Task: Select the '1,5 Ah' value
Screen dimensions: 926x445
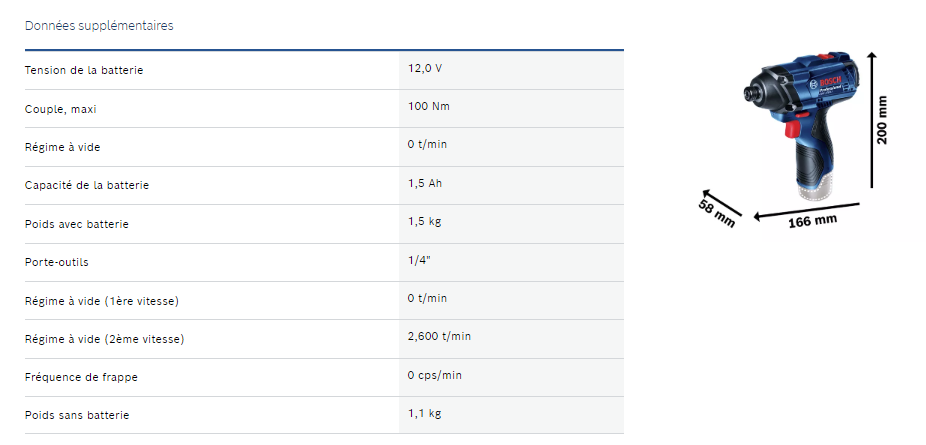Action: (x=425, y=183)
